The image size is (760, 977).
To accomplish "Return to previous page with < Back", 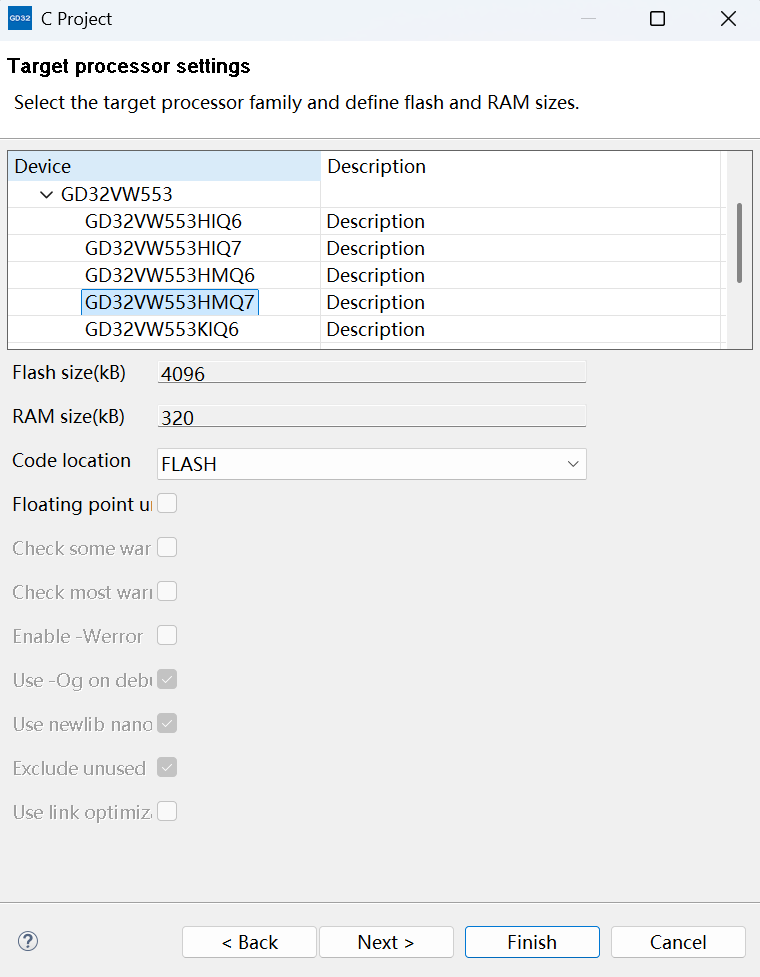I will 249,942.
